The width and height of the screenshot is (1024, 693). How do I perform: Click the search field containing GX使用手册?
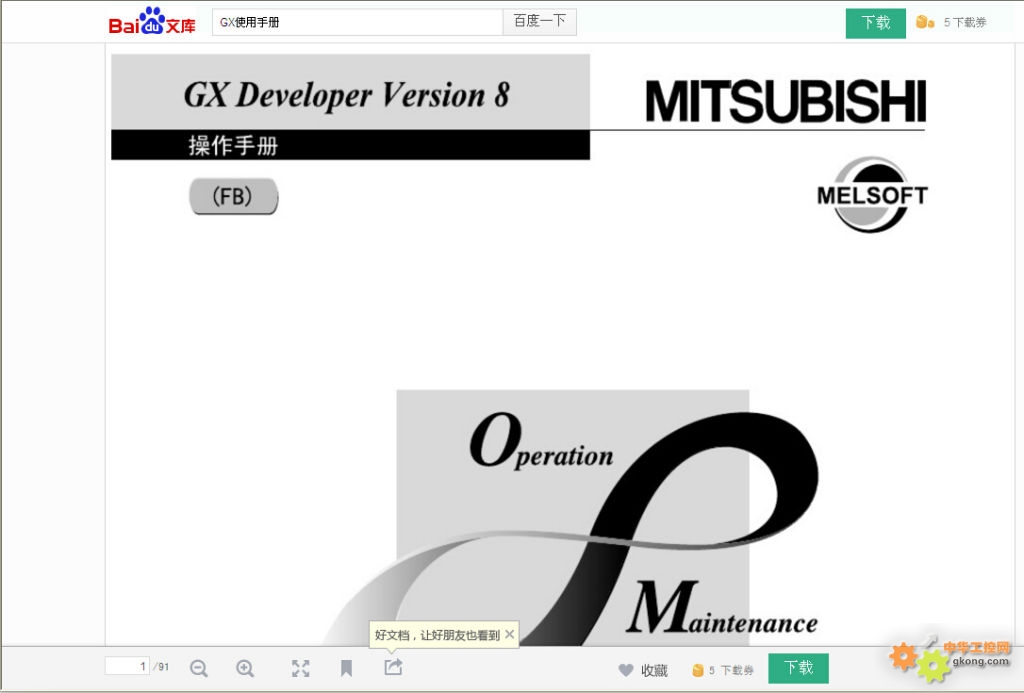pos(357,22)
